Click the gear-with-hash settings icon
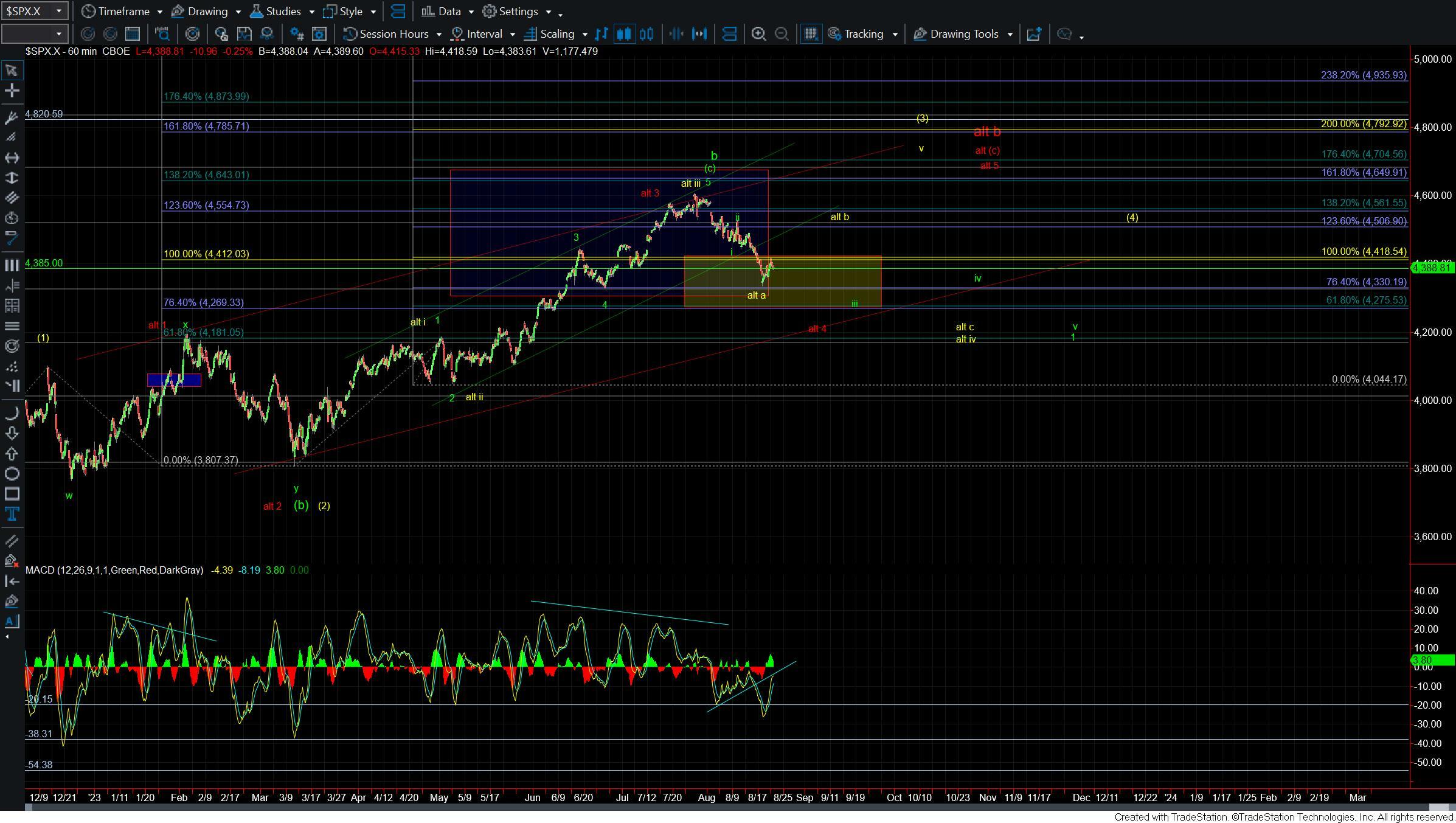1456x823 pixels. coord(296,34)
